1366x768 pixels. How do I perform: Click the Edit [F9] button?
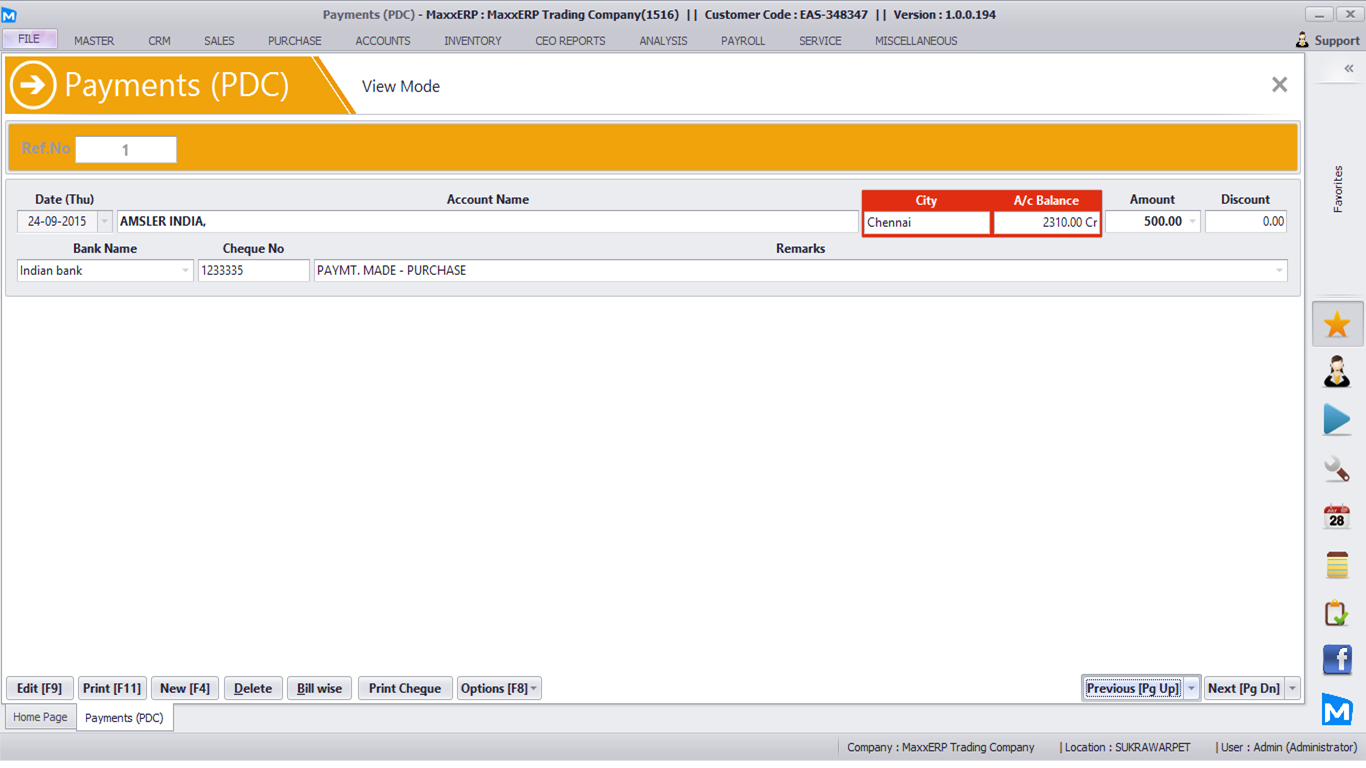click(x=40, y=689)
